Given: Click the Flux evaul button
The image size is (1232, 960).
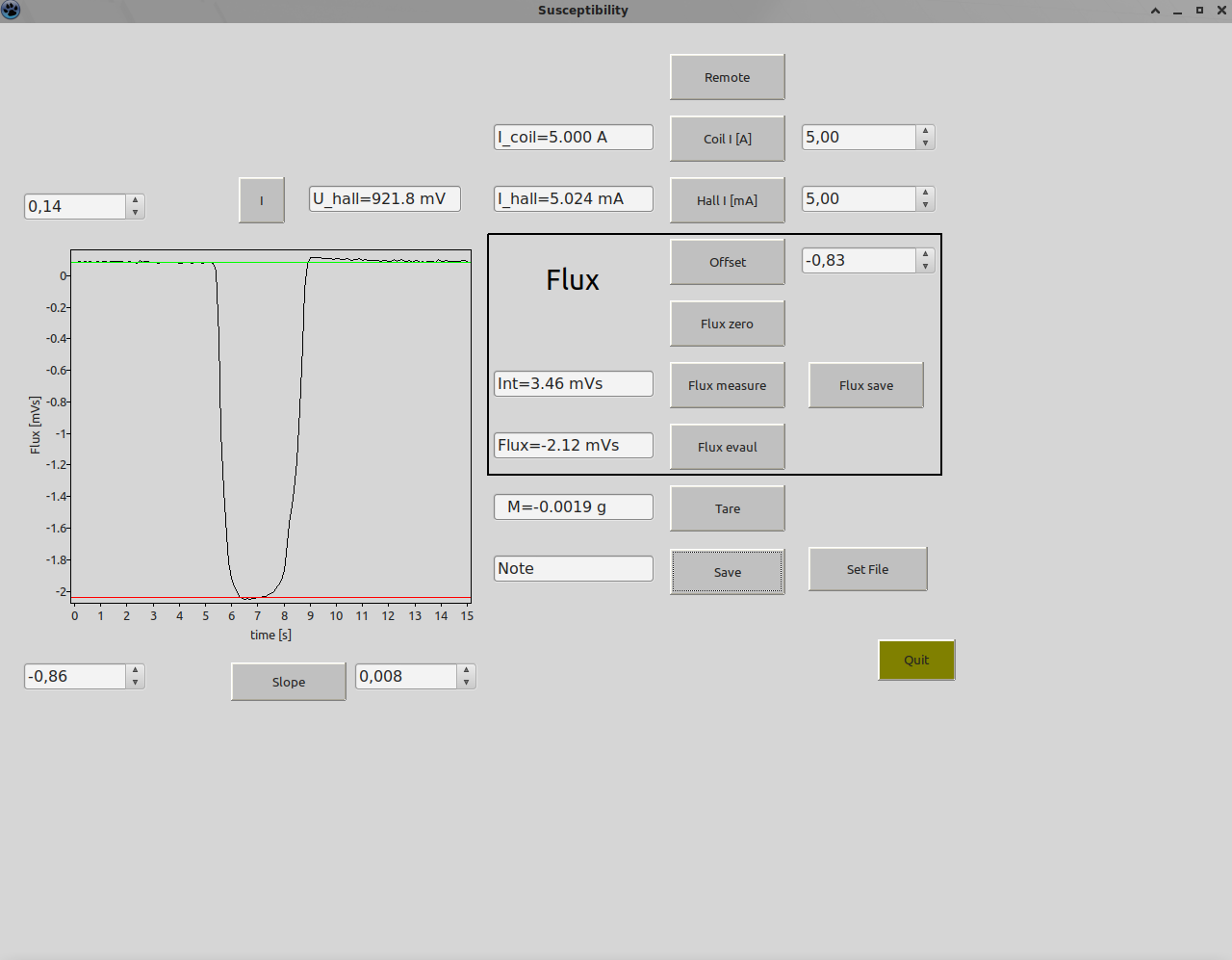Looking at the screenshot, I should [x=728, y=447].
